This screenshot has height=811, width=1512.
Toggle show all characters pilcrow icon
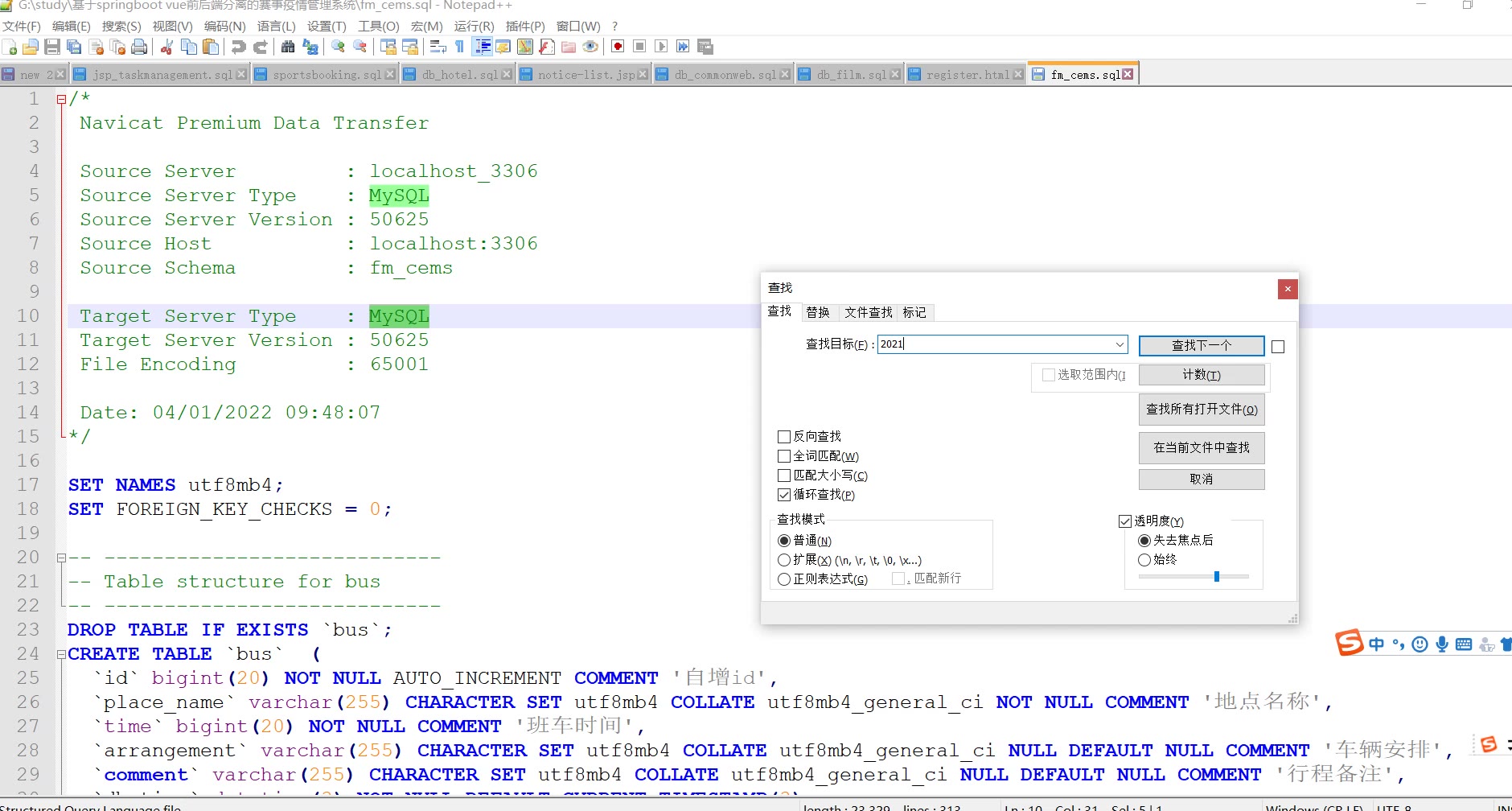tap(459, 47)
